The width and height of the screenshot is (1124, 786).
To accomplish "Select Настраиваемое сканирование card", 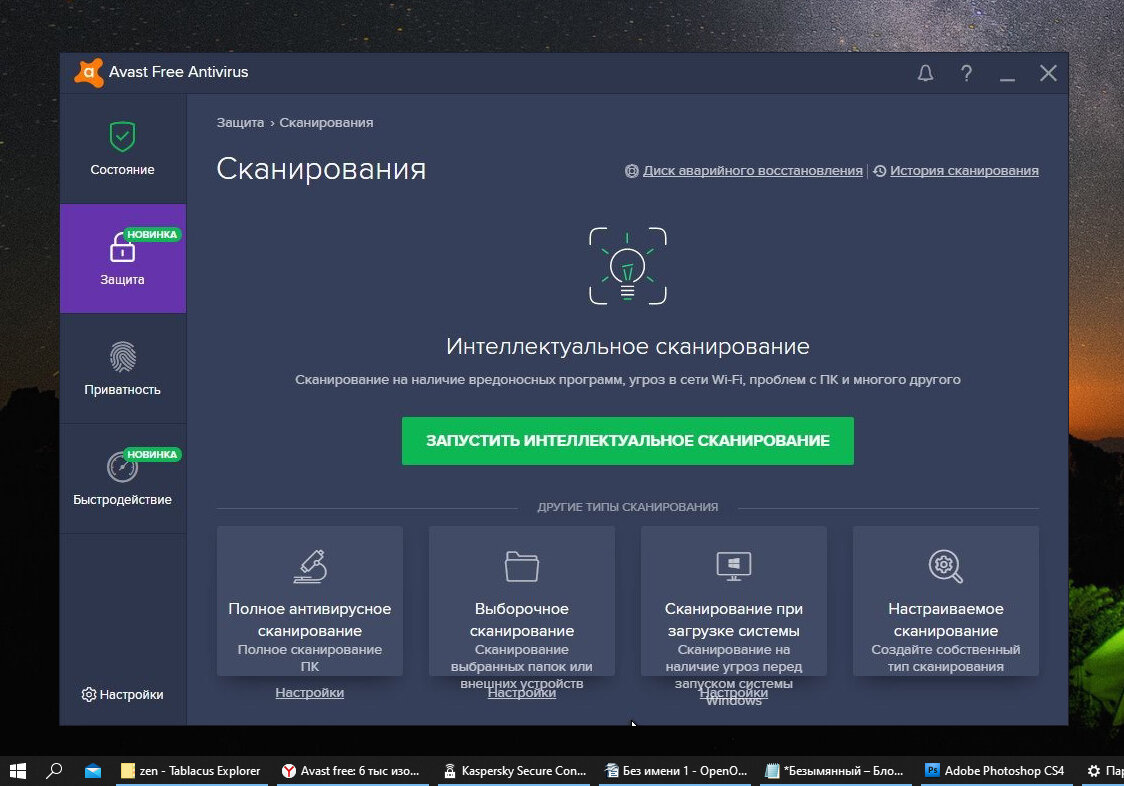I will click(x=946, y=601).
